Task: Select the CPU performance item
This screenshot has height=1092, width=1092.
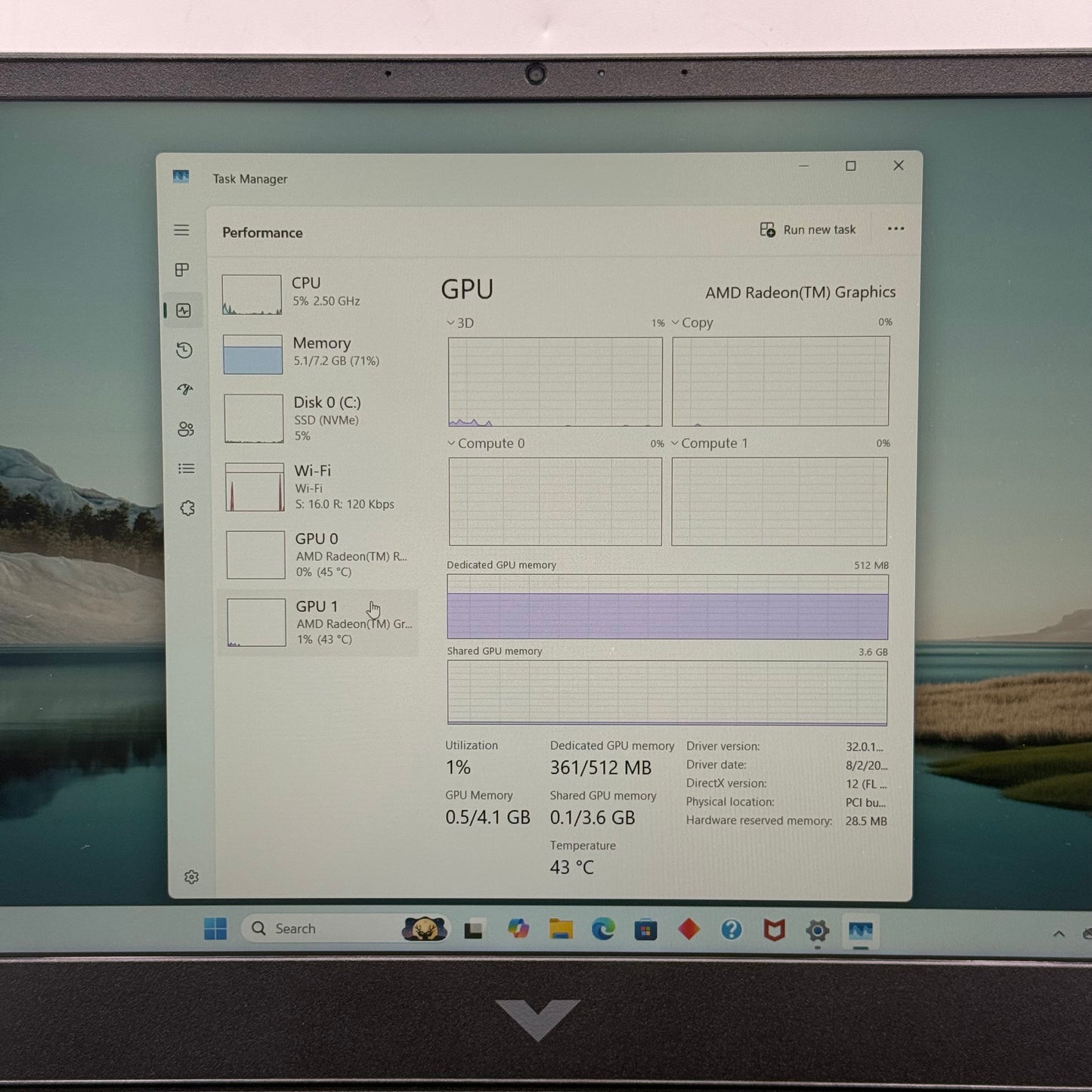Action: [317, 293]
